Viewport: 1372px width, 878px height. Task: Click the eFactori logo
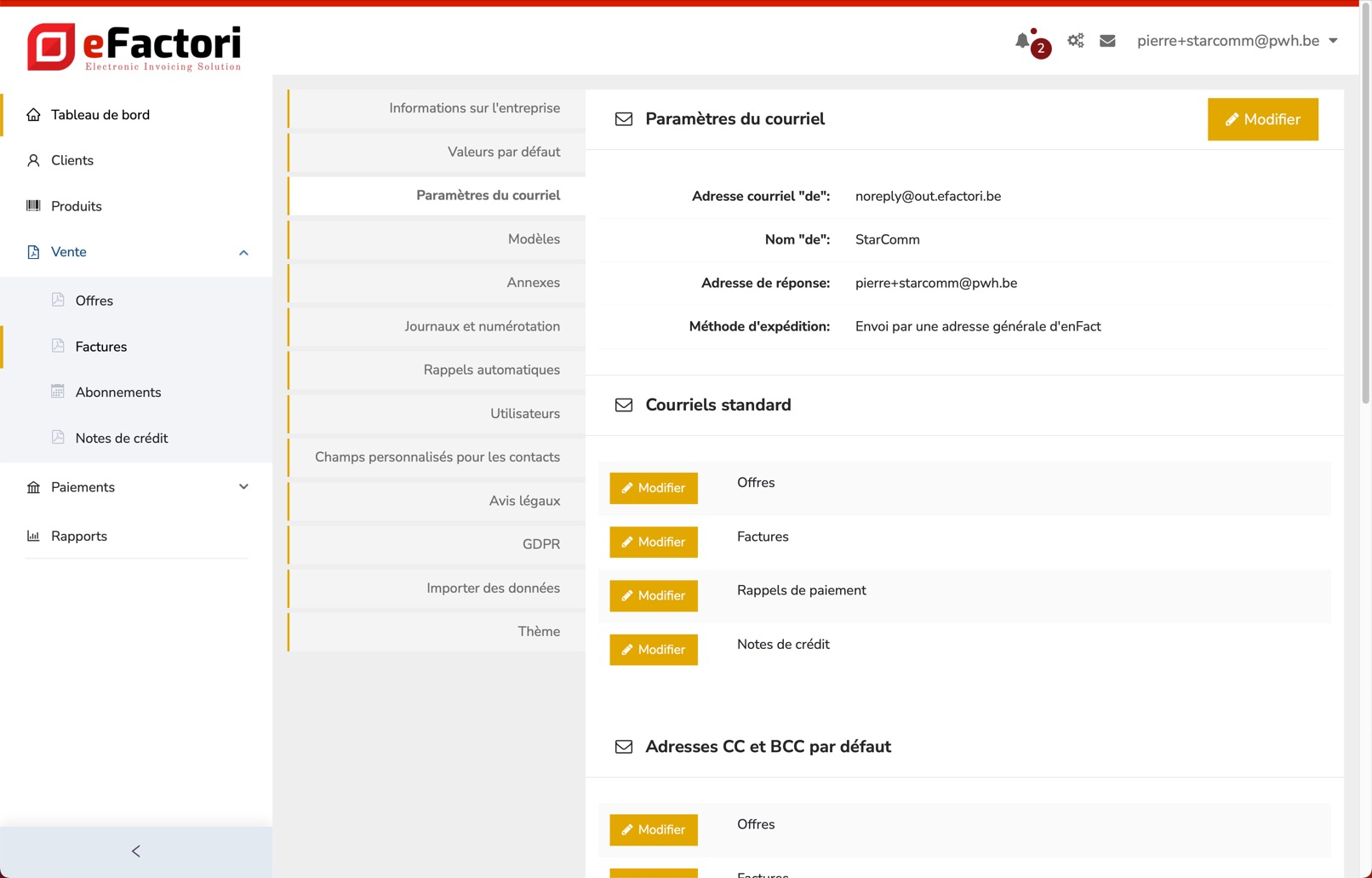pos(134,47)
